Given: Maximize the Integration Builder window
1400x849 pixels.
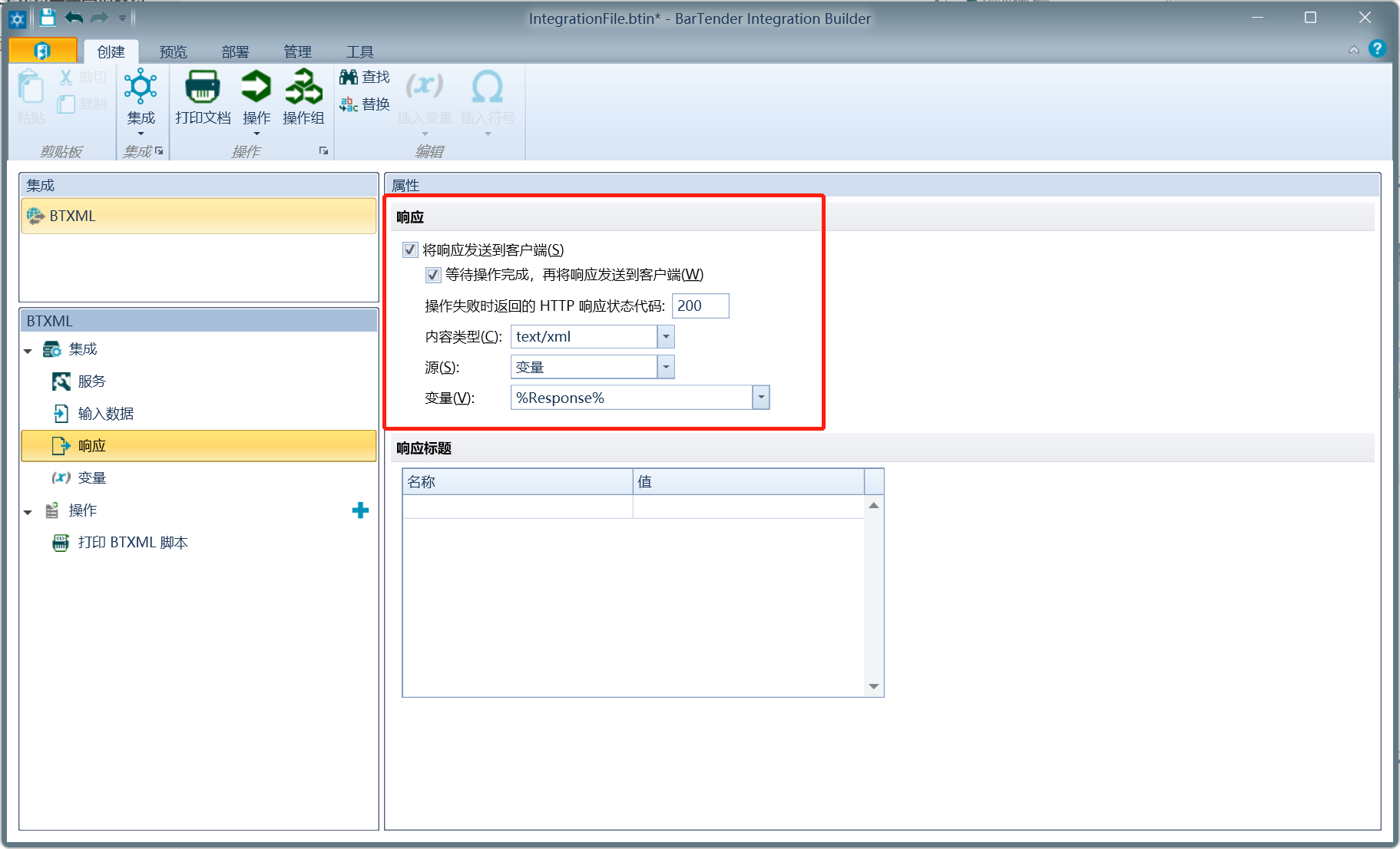Looking at the screenshot, I should (x=1311, y=18).
